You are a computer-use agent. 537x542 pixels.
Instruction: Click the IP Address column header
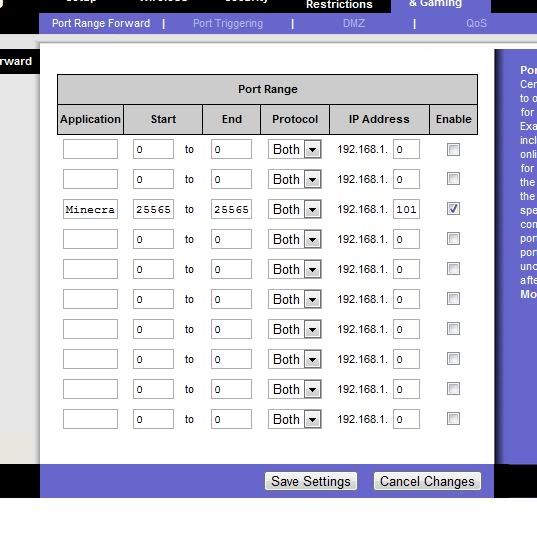click(379, 119)
